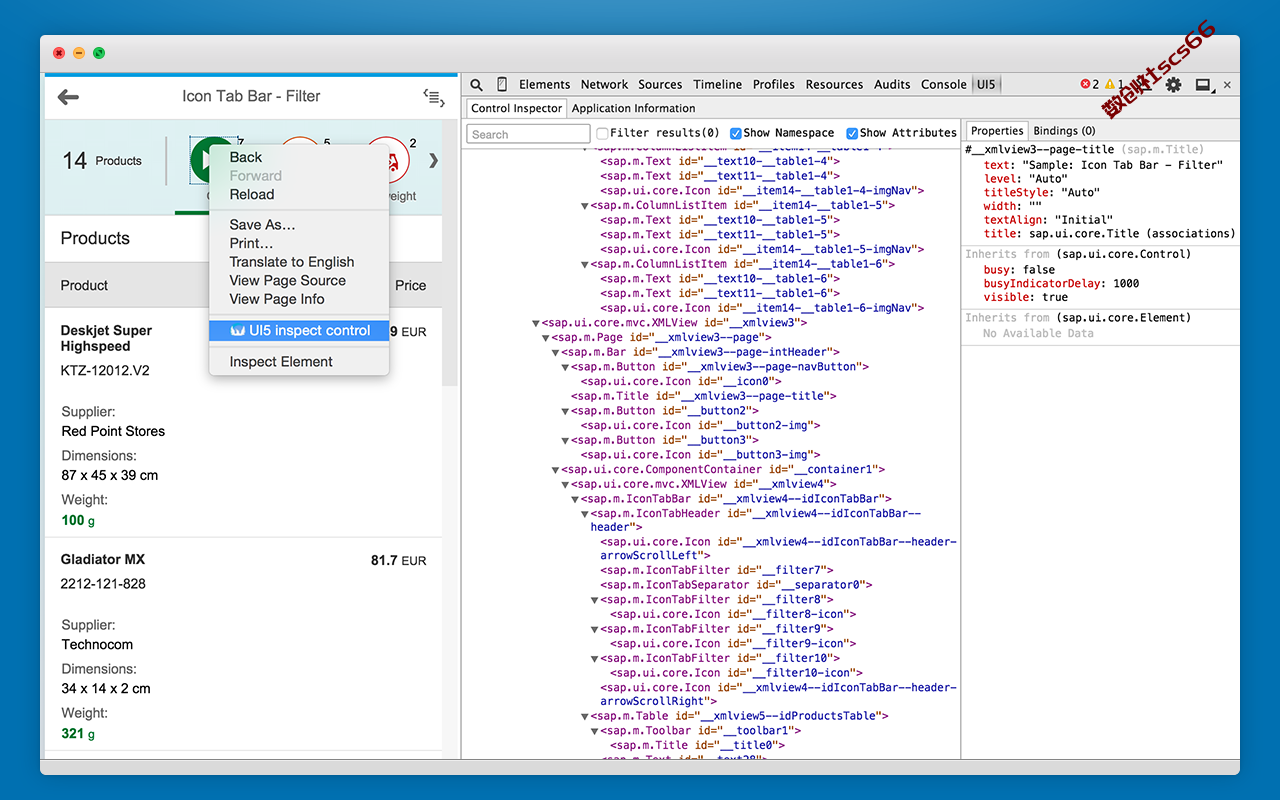
Task: Select sap.m.Title __xmlview3--page-title row
Action: 702,396
